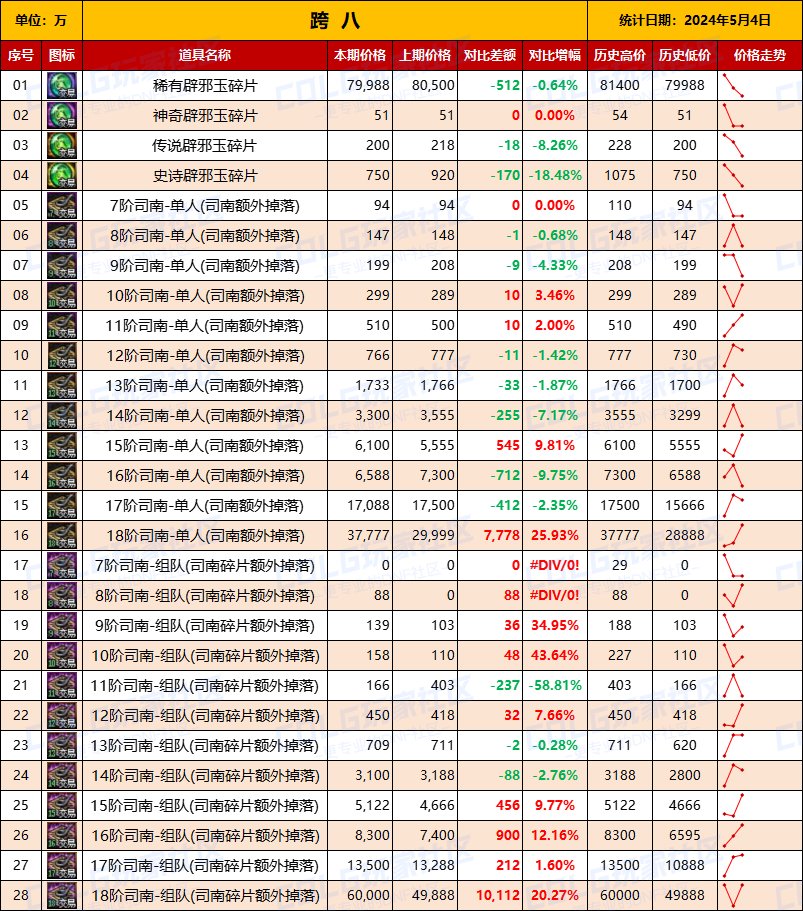Click the #DIV/0! cell in row 18

pyautogui.click(x=555, y=596)
